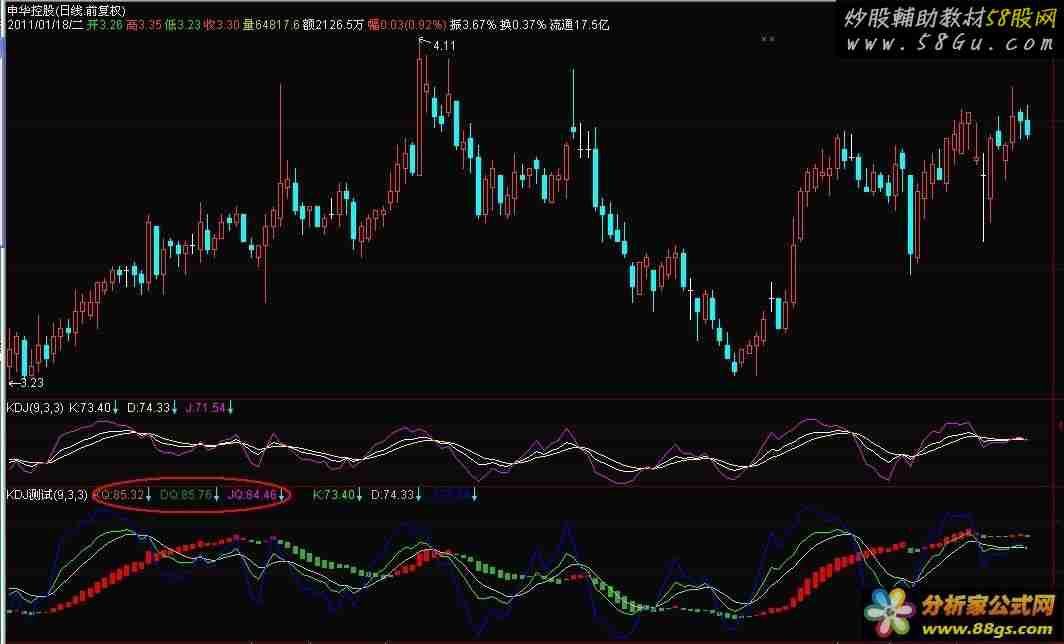Select the date text 2011/01/18/二
Screen dimensions: 1064x644
[45, 25]
